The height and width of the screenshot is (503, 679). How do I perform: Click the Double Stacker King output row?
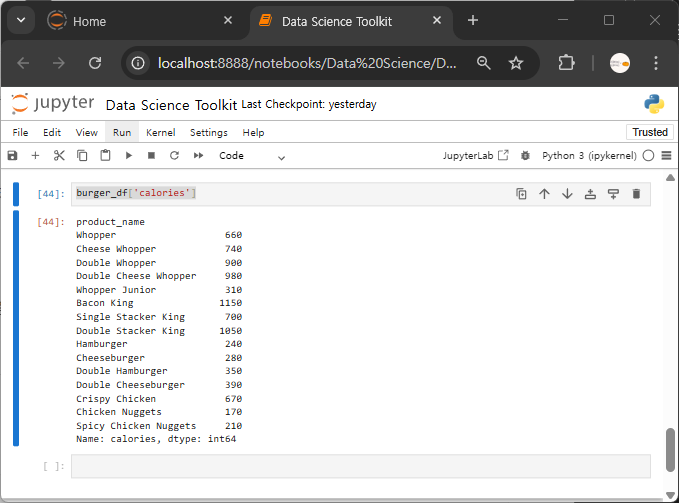(159, 331)
